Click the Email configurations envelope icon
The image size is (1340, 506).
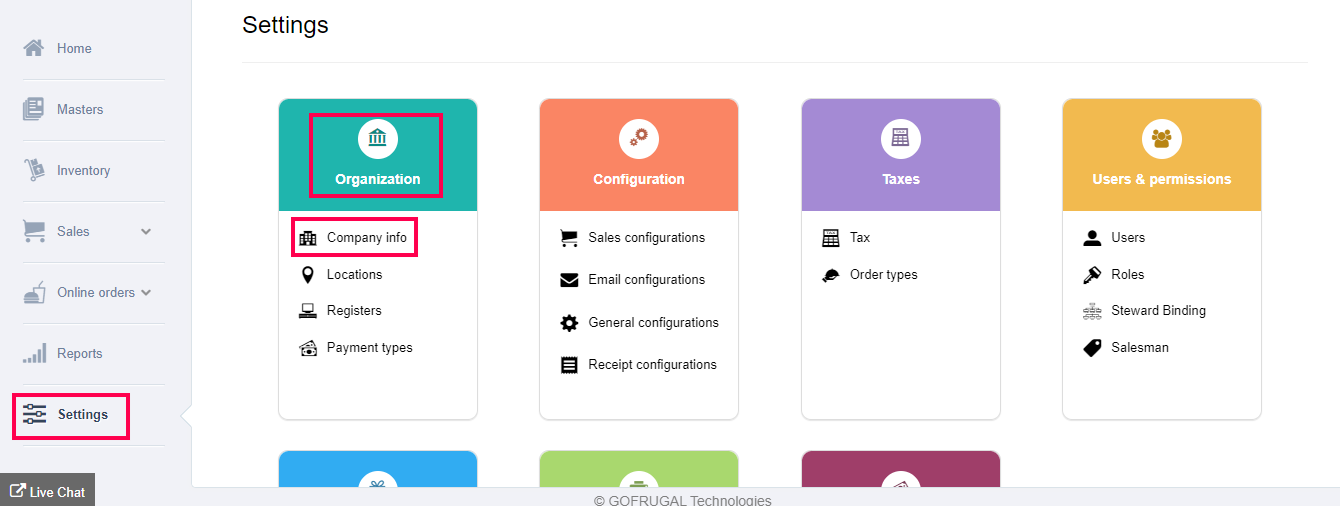click(569, 281)
